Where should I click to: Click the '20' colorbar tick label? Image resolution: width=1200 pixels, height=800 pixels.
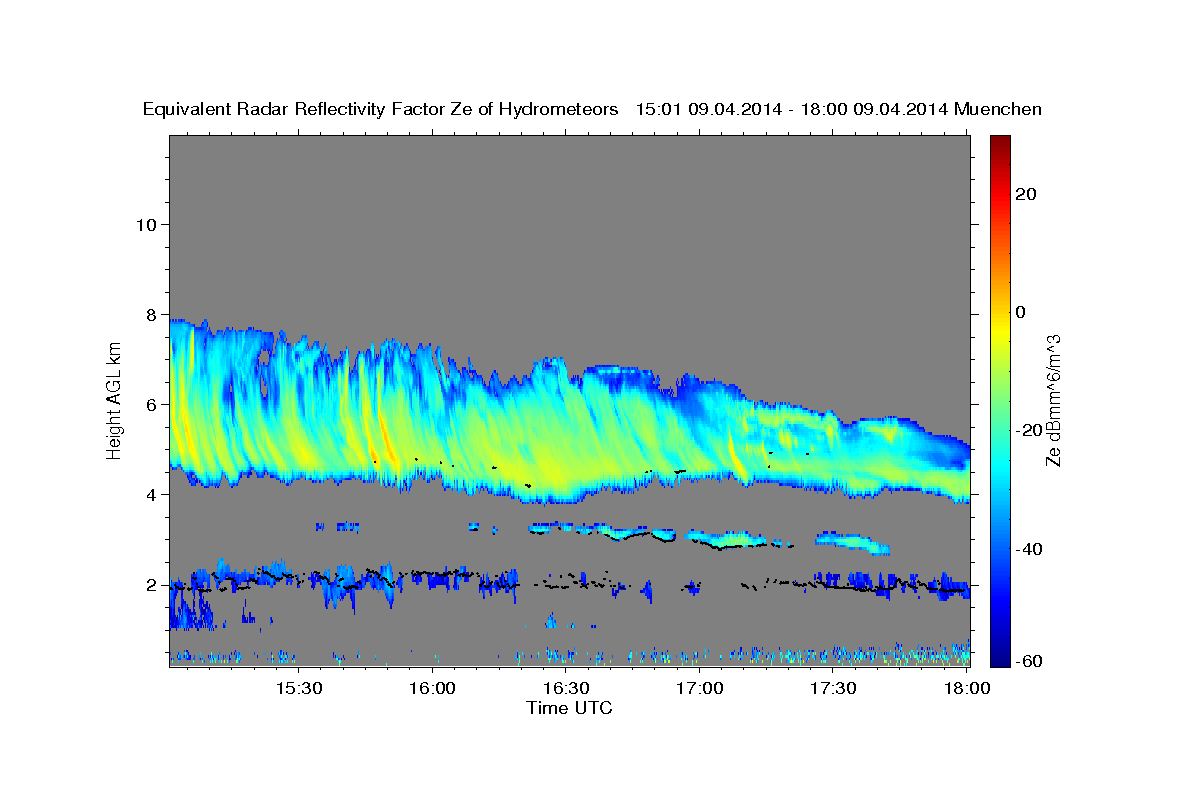pyautogui.click(x=1025, y=194)
